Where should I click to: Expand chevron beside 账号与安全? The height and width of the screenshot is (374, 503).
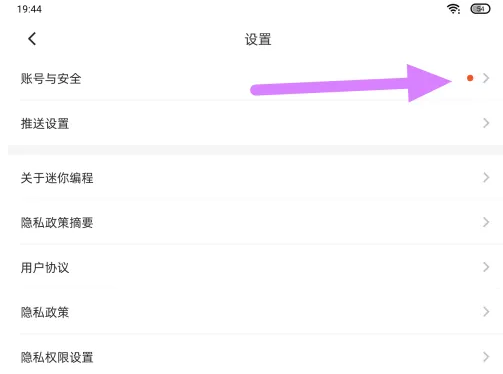[486, 78]
